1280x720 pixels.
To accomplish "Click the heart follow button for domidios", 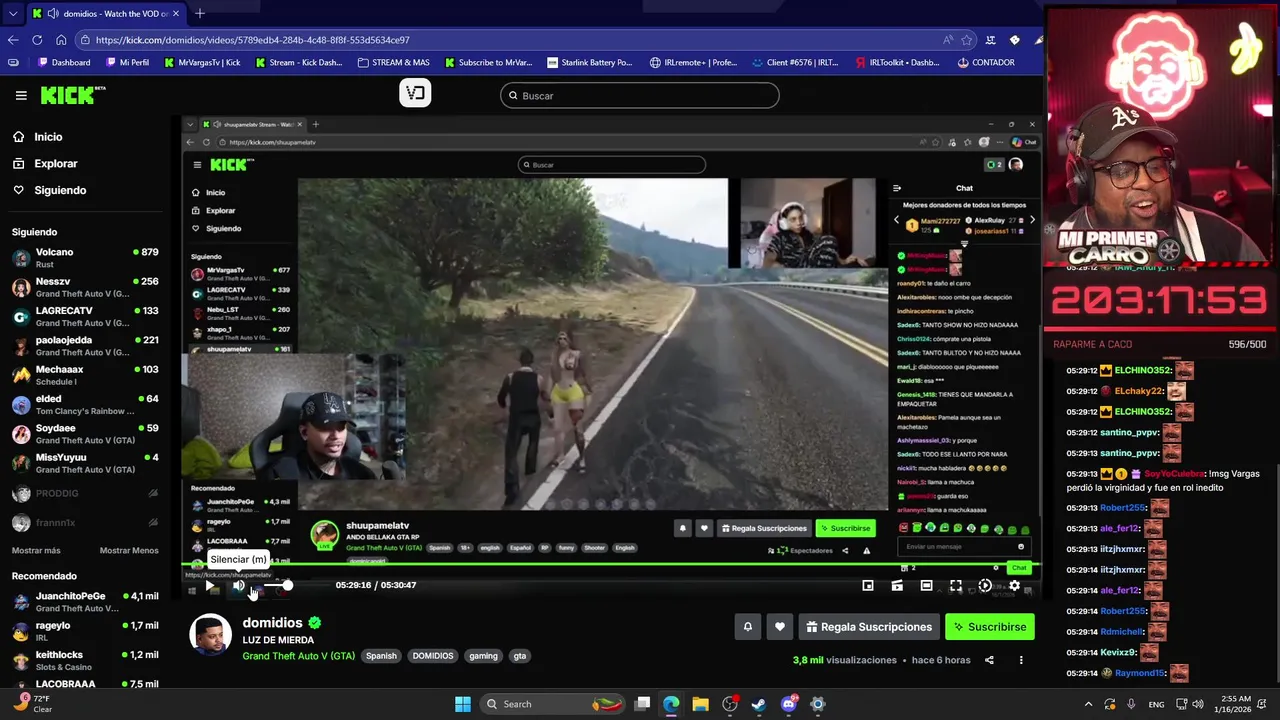I will 780,627.
